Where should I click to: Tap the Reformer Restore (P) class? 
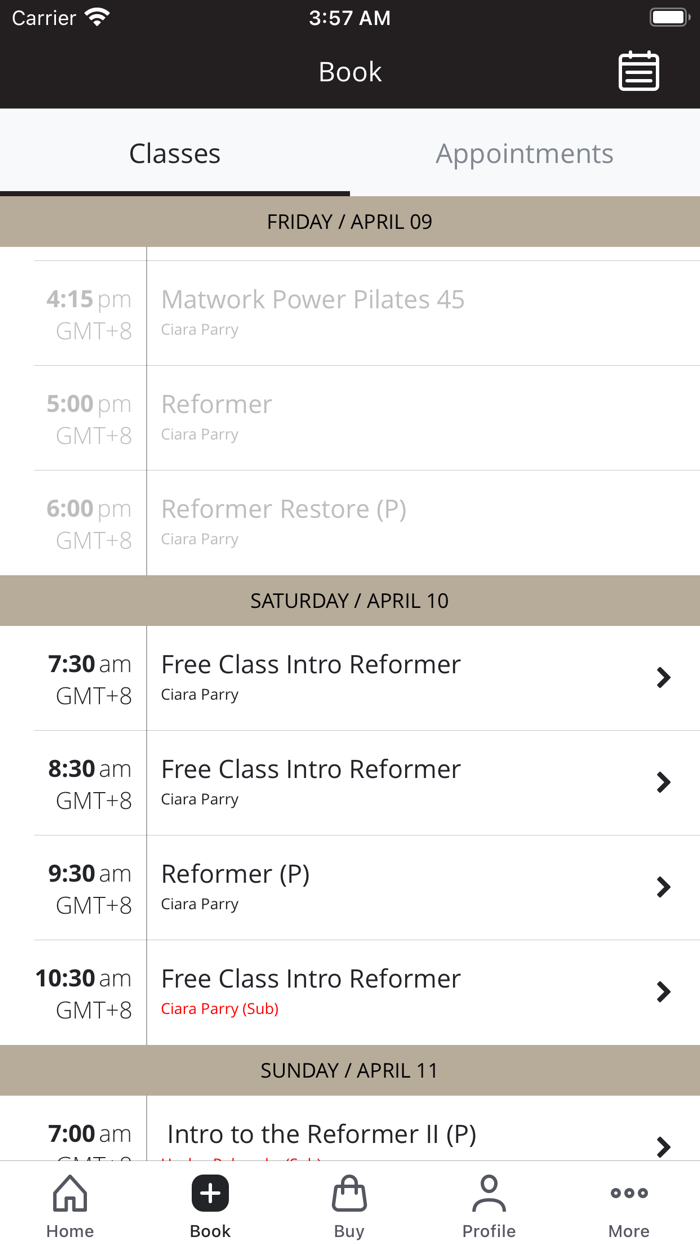point(283,510)
